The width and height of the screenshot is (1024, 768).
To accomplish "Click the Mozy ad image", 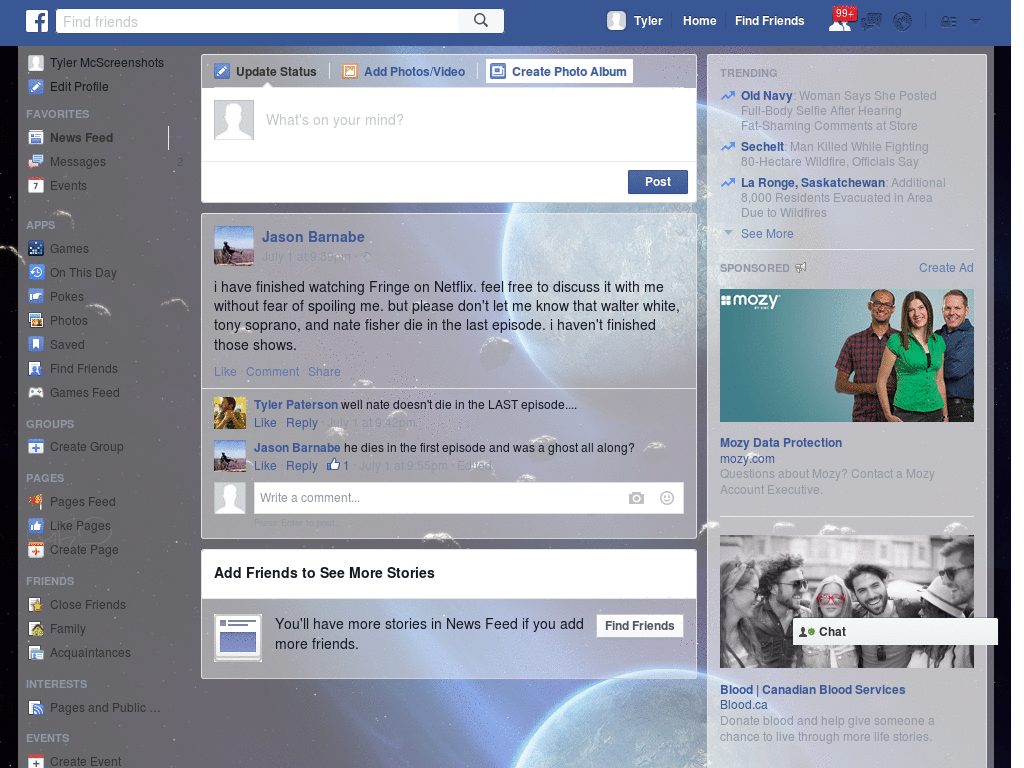I will (846, 355).
